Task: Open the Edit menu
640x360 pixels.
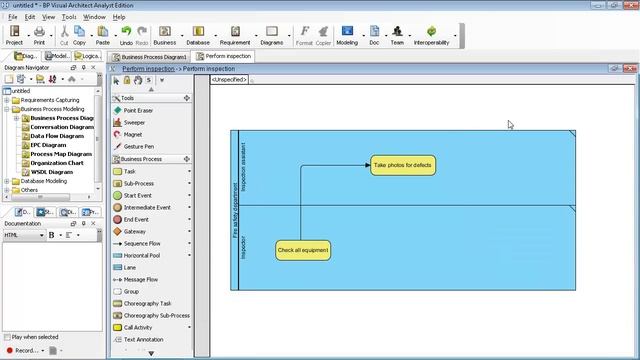Action: tap(30, 17)
